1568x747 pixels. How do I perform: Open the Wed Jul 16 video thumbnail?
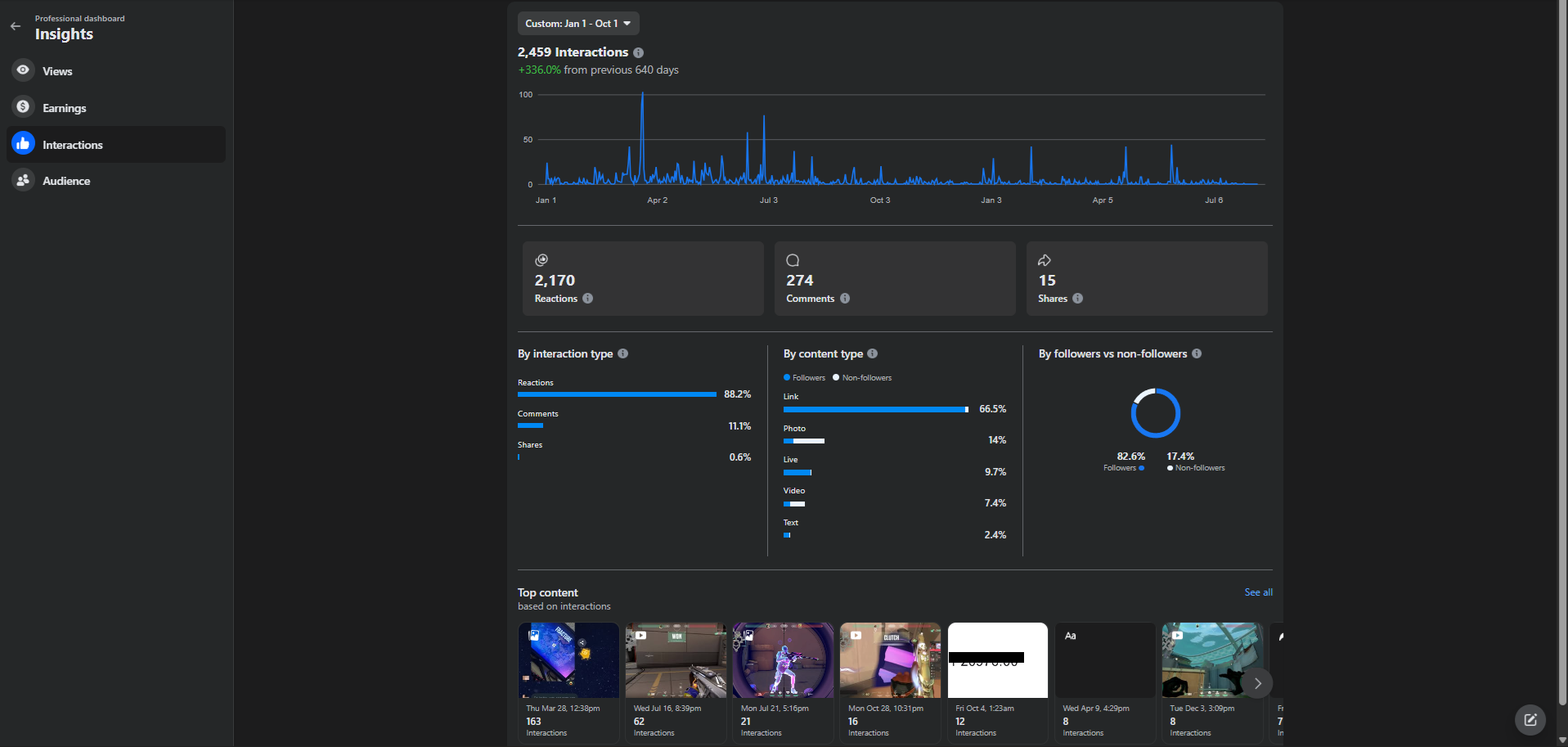click(x=676, y=660)
